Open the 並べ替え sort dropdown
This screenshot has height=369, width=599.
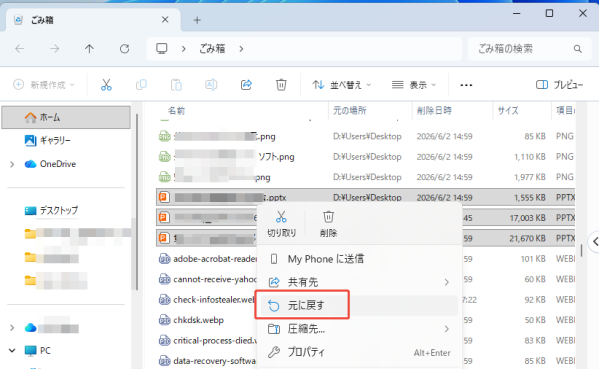(341, 85)
